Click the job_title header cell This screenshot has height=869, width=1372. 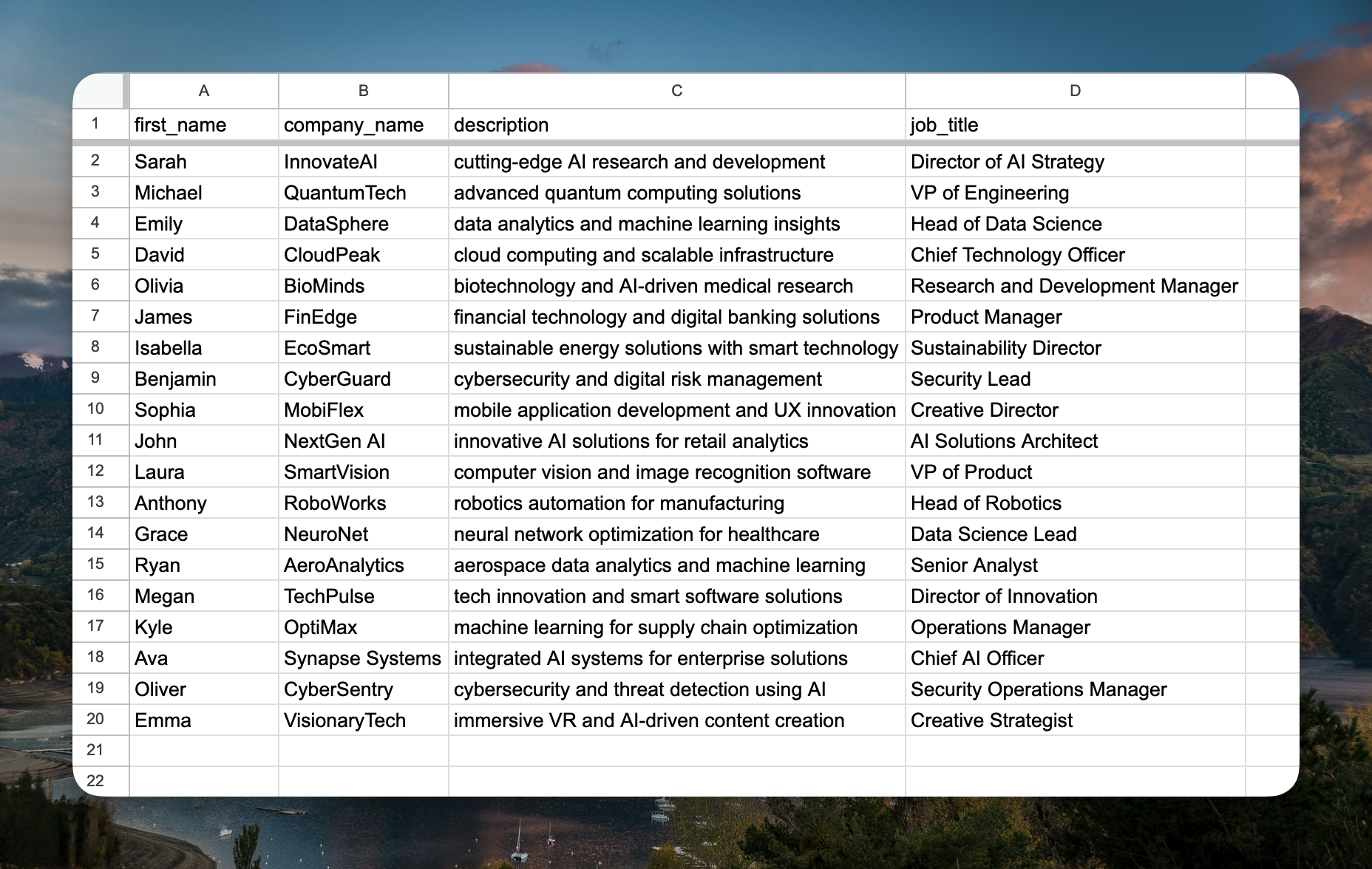point(1076,124)
